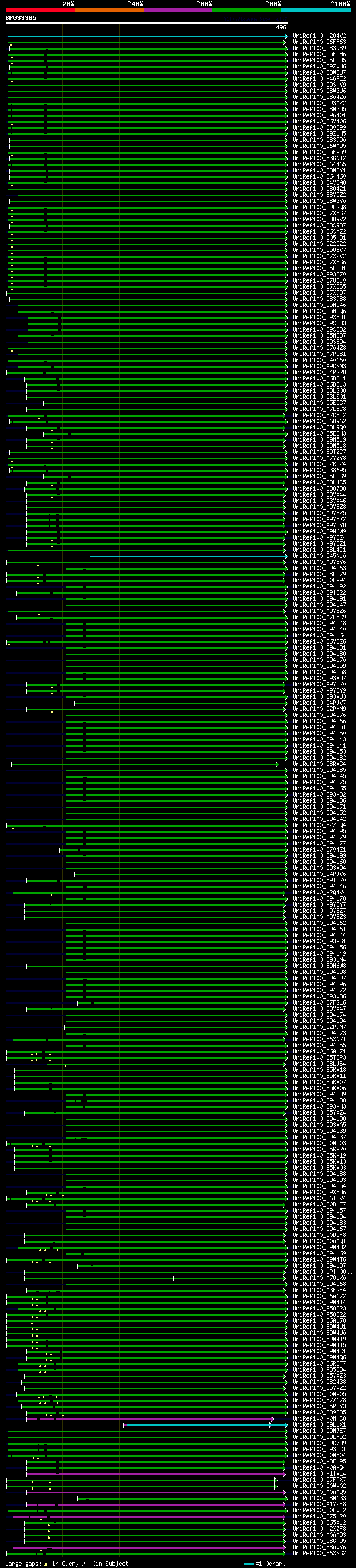356x1568 pixels.
Task: Open the UniRef100_B7U8J0 entry
Action: coord(319,280)
